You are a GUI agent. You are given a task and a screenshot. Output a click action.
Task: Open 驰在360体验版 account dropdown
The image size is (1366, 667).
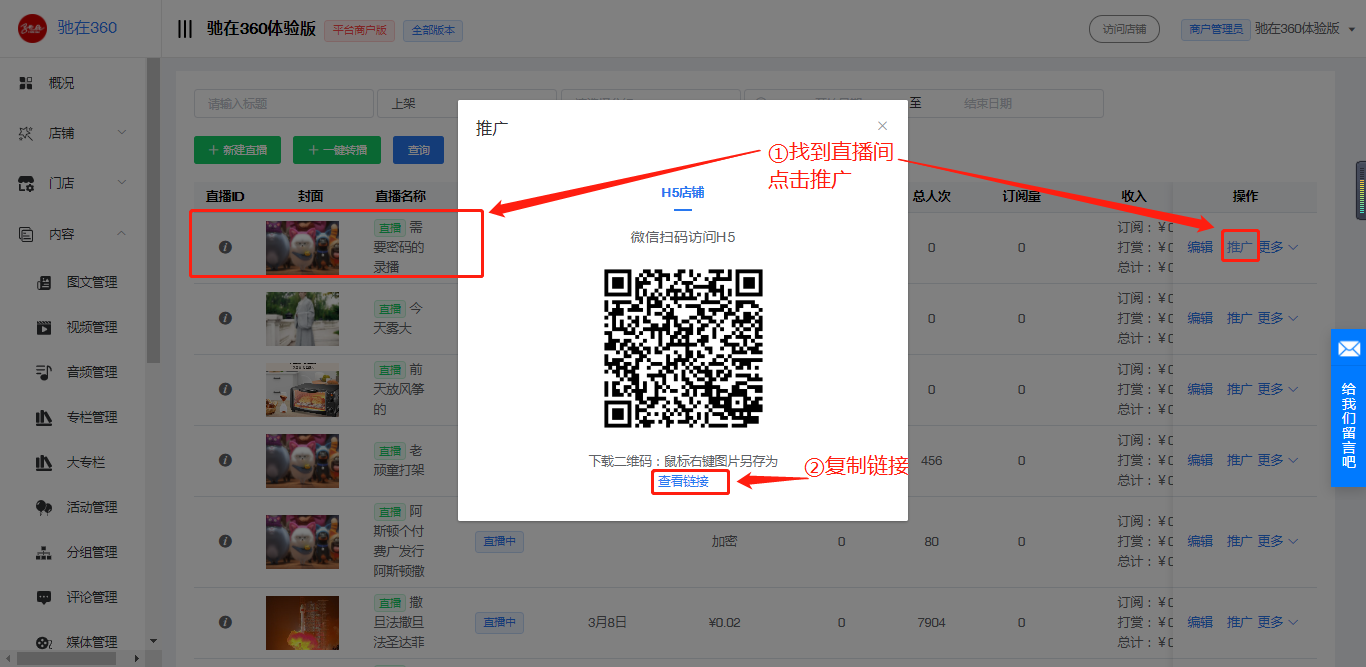1305,29
